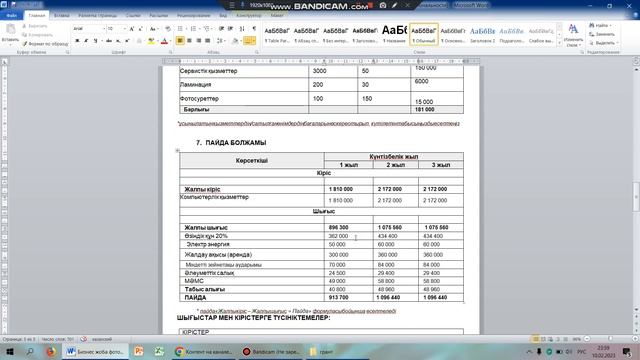
Task: Open PowerPoint from the taskbar
Action: 139,351
